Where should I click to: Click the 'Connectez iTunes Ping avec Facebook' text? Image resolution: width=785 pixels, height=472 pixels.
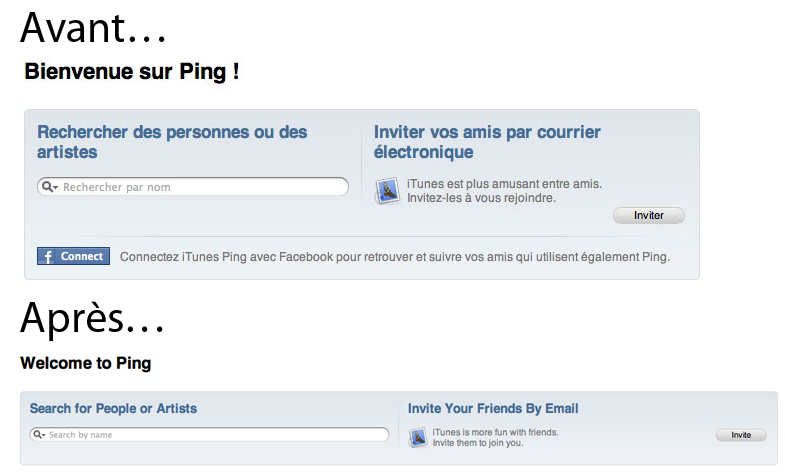(x=395, y=257)
